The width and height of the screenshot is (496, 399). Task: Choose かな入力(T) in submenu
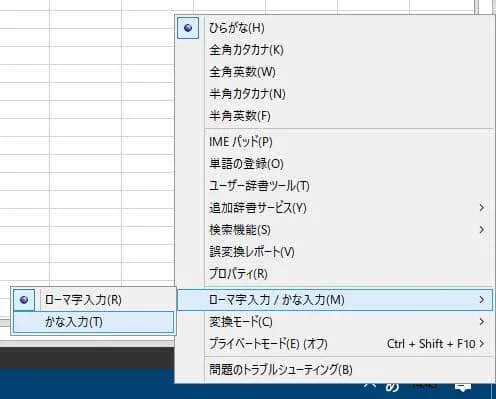[94, 322]
